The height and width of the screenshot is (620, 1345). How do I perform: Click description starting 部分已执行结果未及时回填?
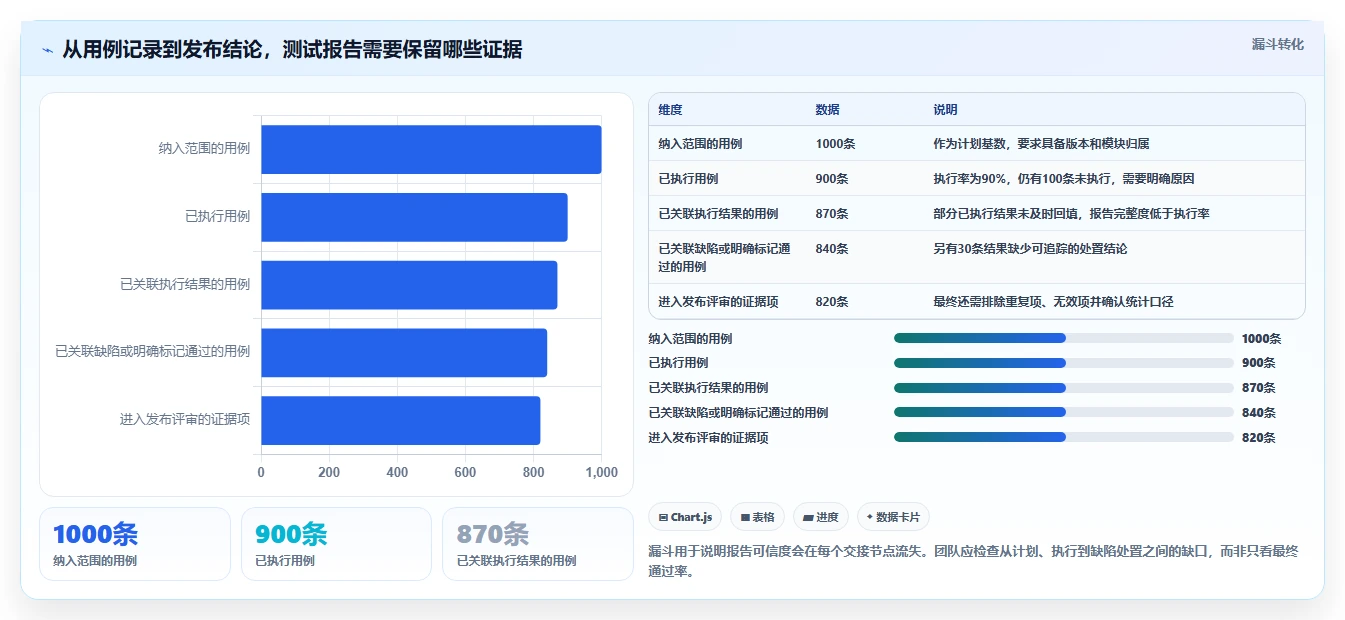(x=1072, y=214)
